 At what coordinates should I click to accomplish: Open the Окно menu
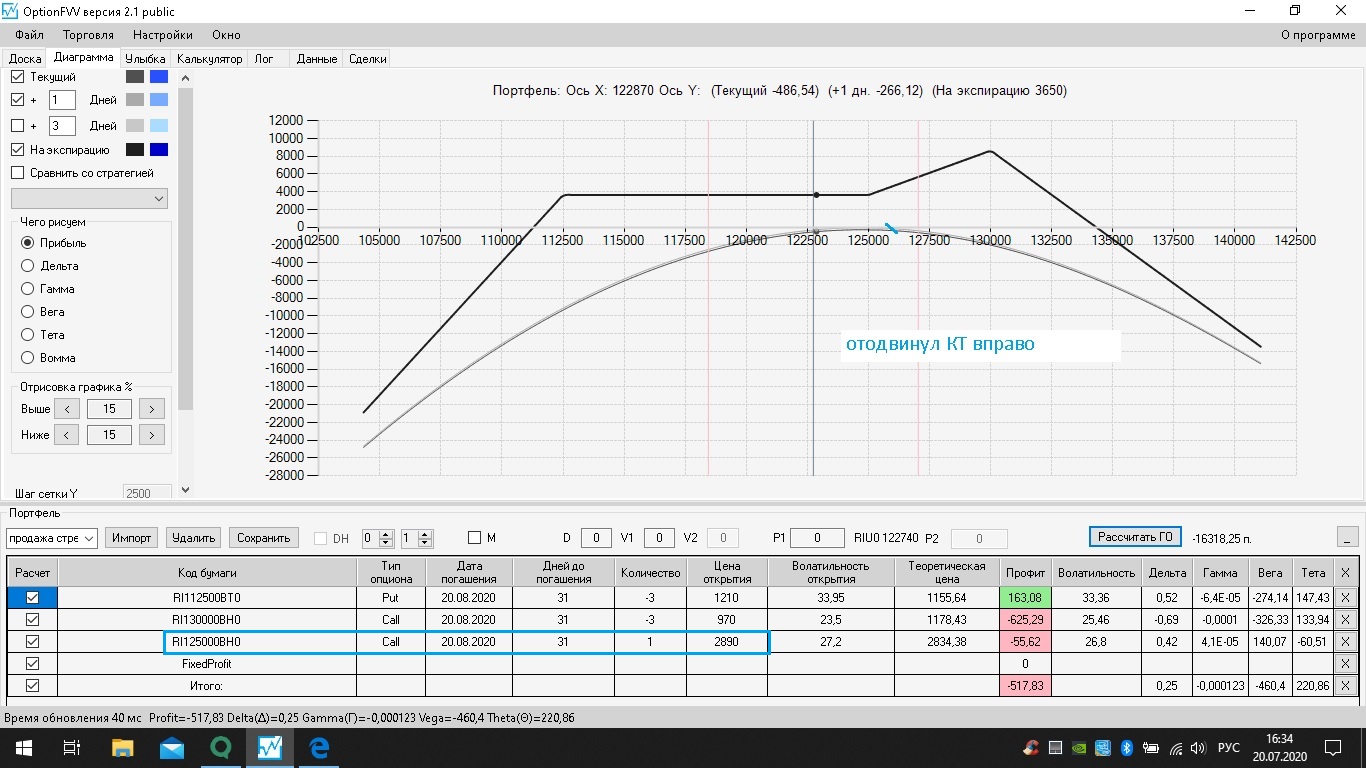[x=226, y=35]
